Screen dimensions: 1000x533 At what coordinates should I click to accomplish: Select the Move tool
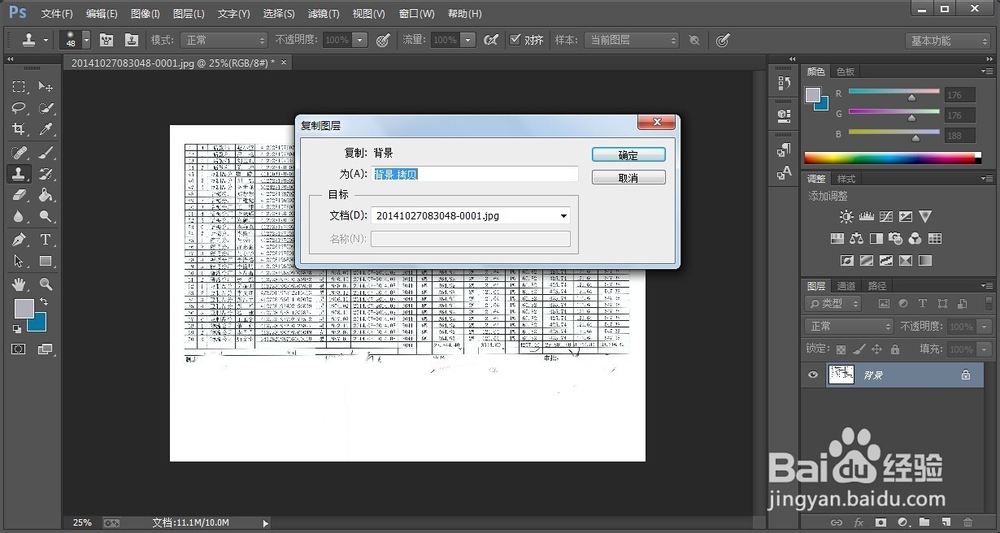pyautogui.click(x=45, y=86)
